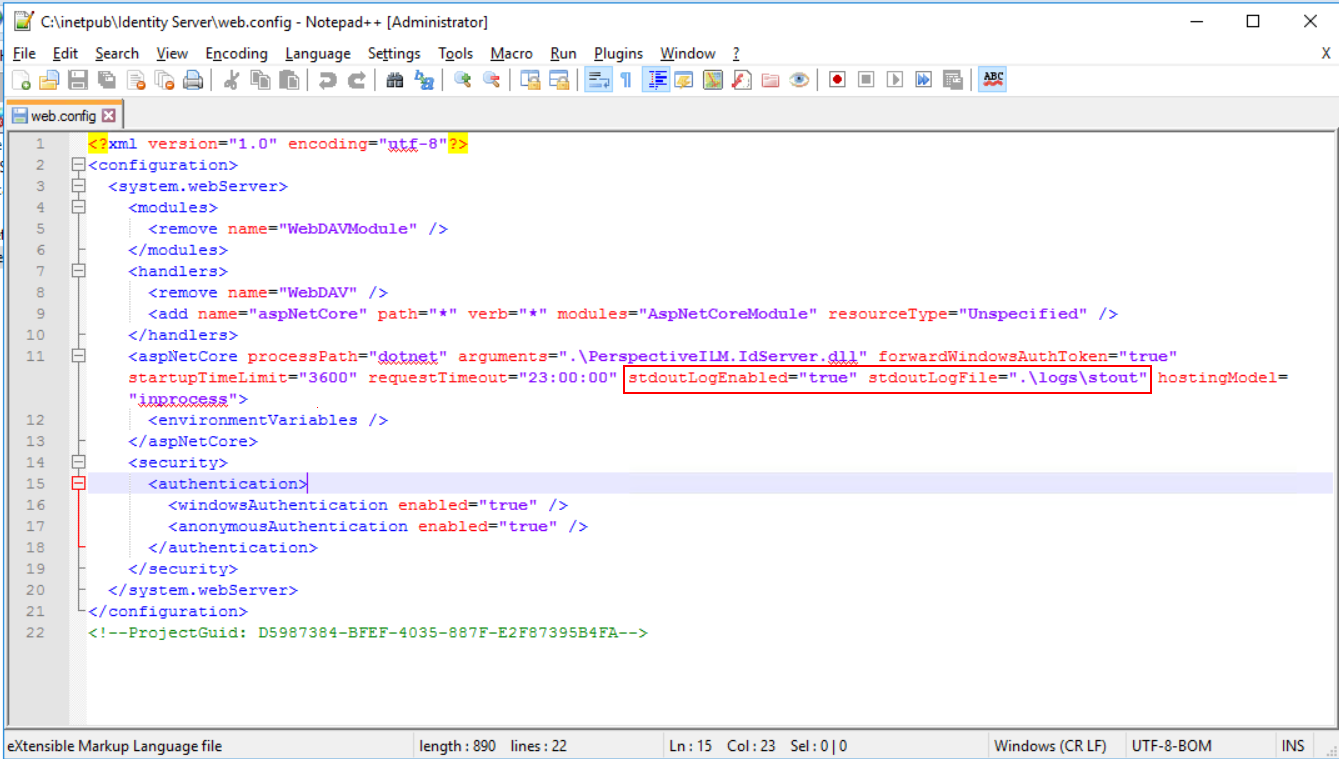Open the Plugins menu
Viewport: 1339px width, 759px height.
(618, 53)
